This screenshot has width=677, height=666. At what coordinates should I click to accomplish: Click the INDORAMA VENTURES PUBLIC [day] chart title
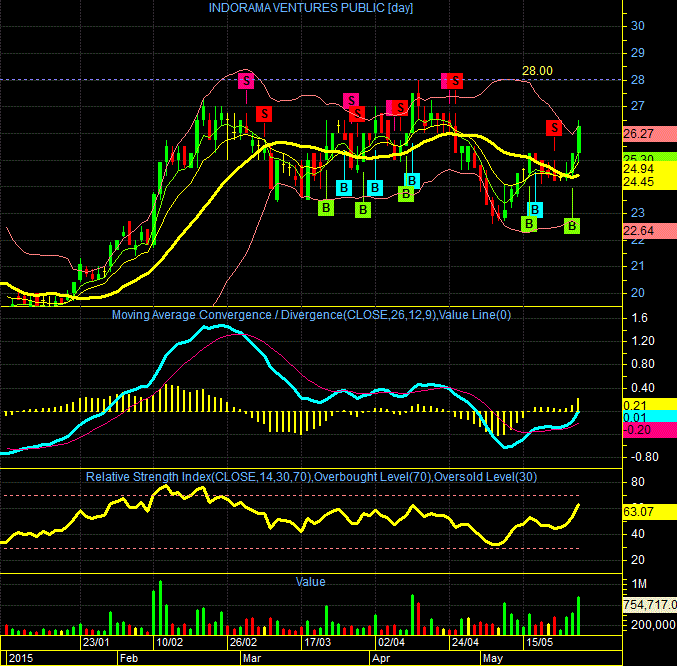(310, 8)
